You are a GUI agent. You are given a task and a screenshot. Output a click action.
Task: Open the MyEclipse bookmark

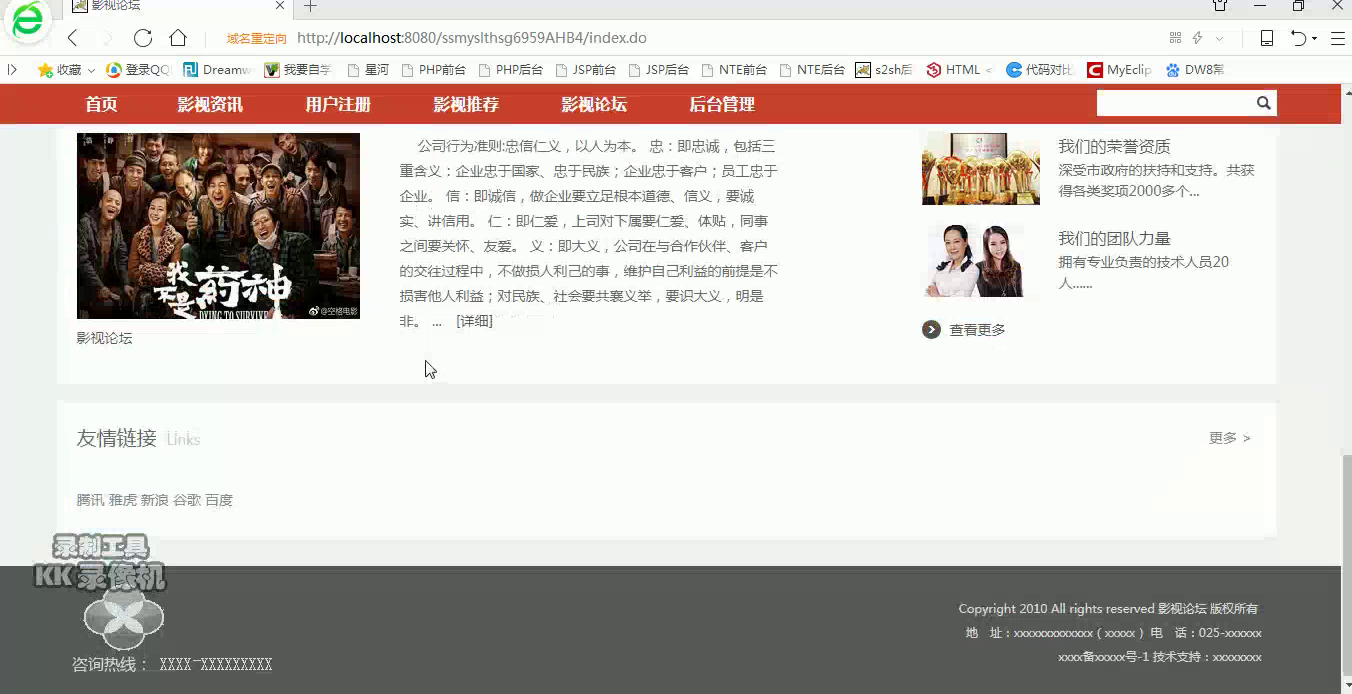pyautogui.click(x=1119, y=70)
